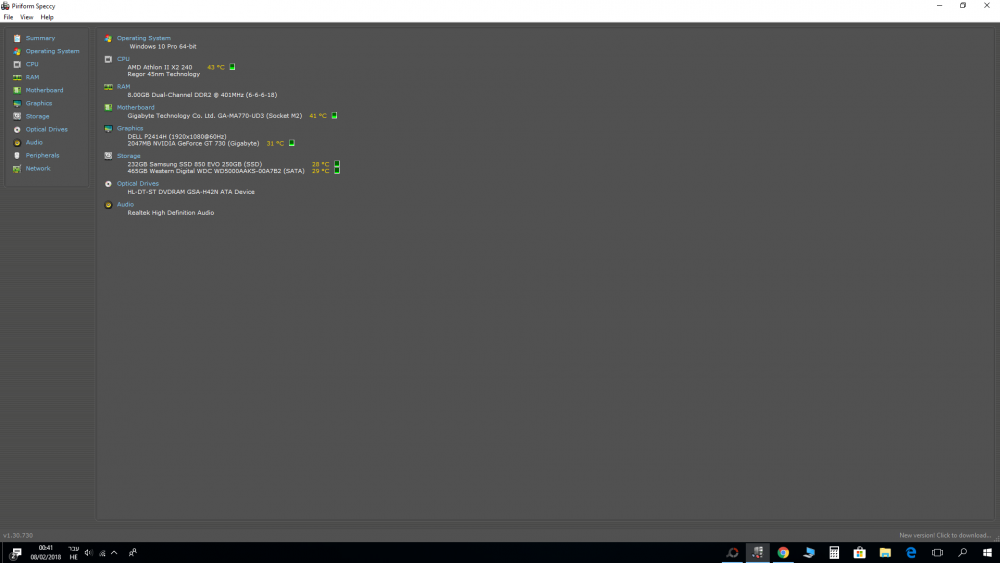Open the View menu
This screenshot has width=1000, height=563.
click(x=26, y=17)
